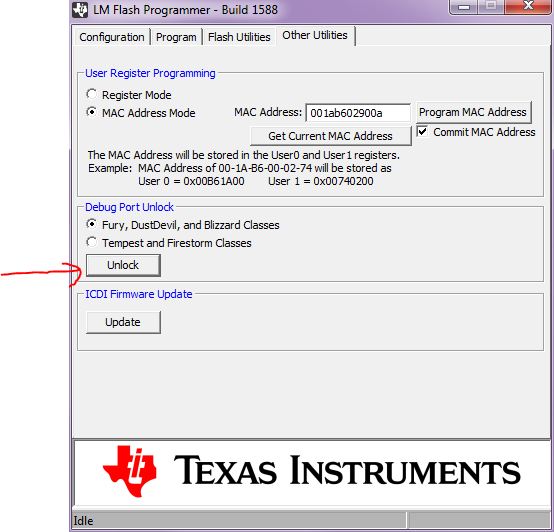Click the Idle status bar text
554x532 pixels.
[83, 521]
